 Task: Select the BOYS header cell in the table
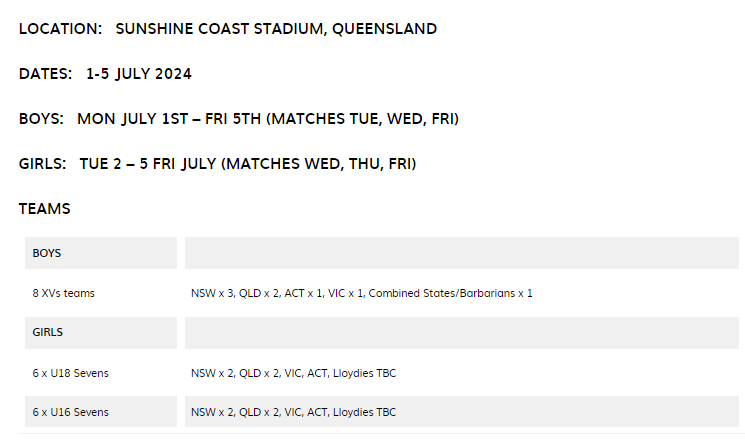100,253
